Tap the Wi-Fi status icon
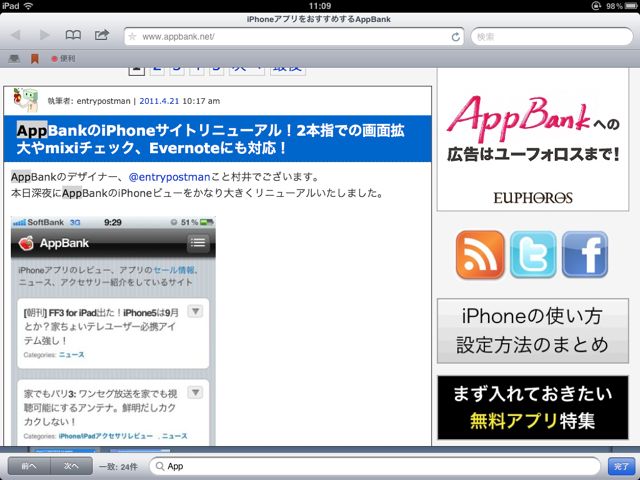 pos(29,6)
